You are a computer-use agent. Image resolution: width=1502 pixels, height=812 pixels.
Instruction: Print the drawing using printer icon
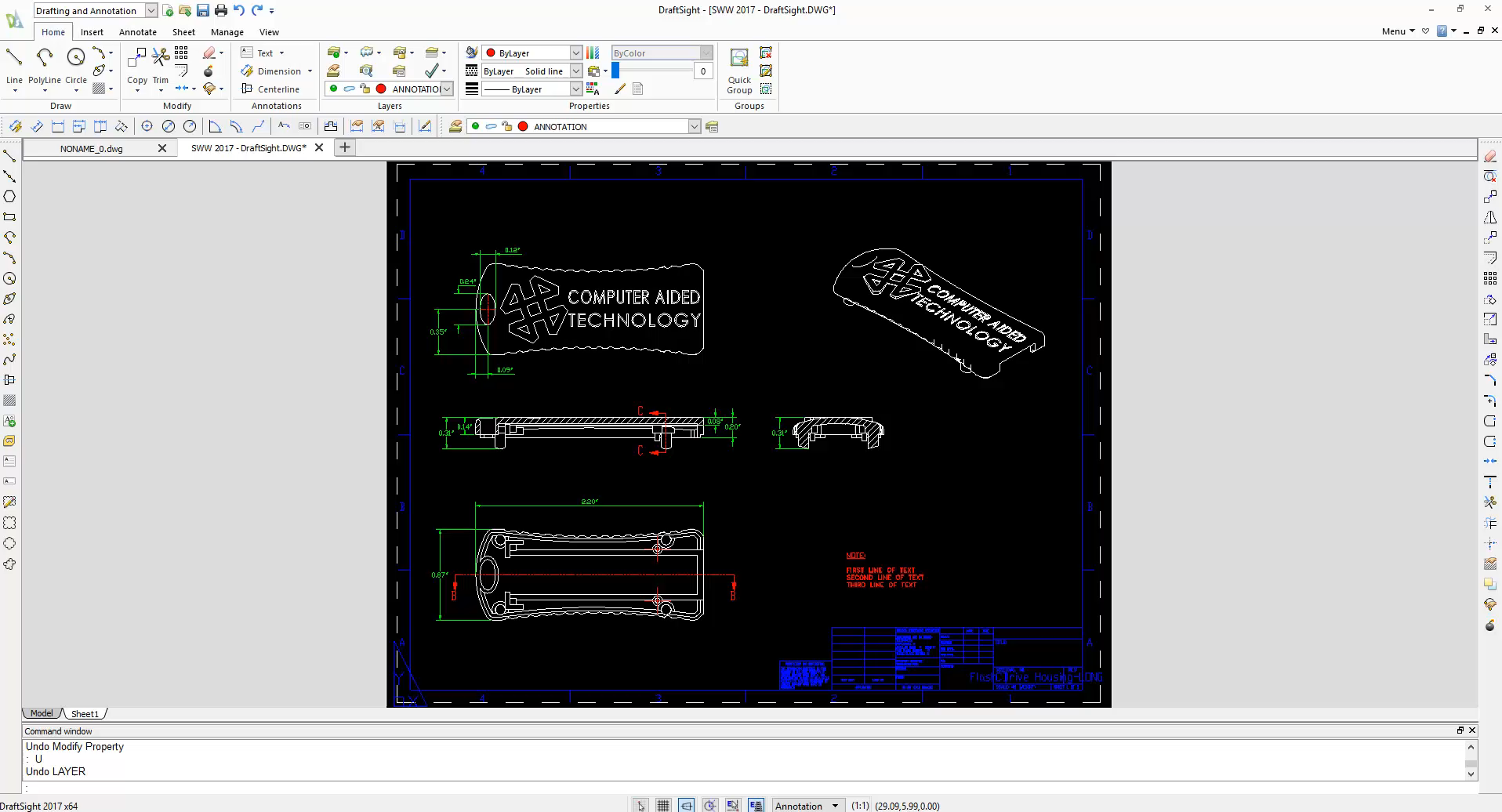coord(221,10)
